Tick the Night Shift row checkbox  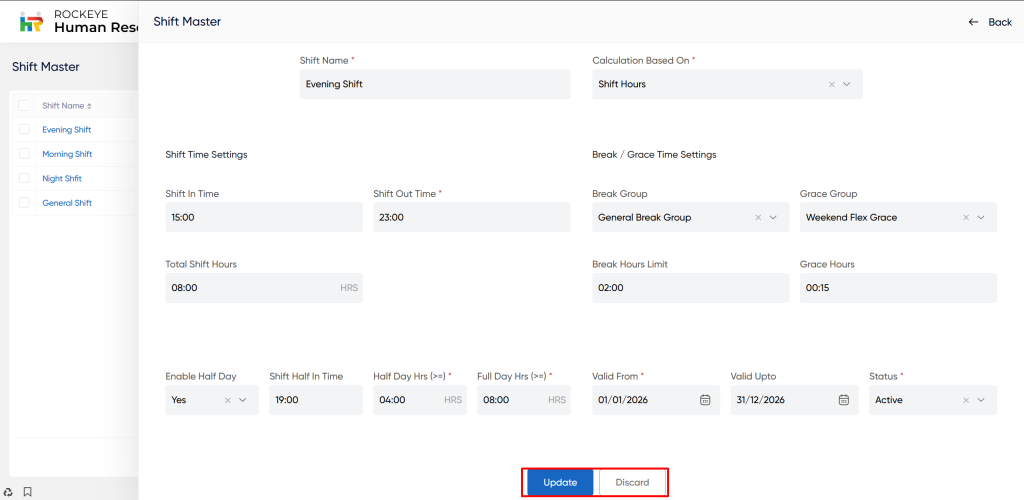click(x=24, y=179)
